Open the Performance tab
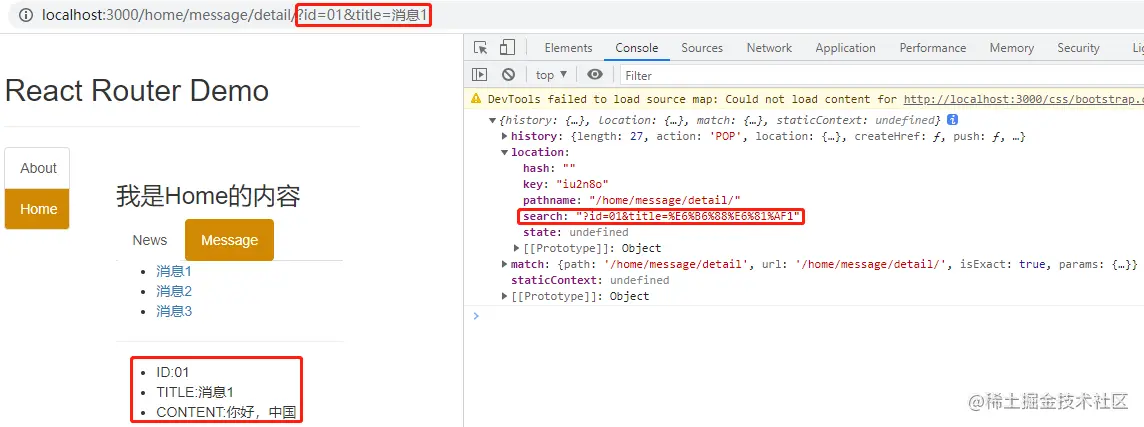Viewport: 1144px width, 427px height. click(932, 48)
